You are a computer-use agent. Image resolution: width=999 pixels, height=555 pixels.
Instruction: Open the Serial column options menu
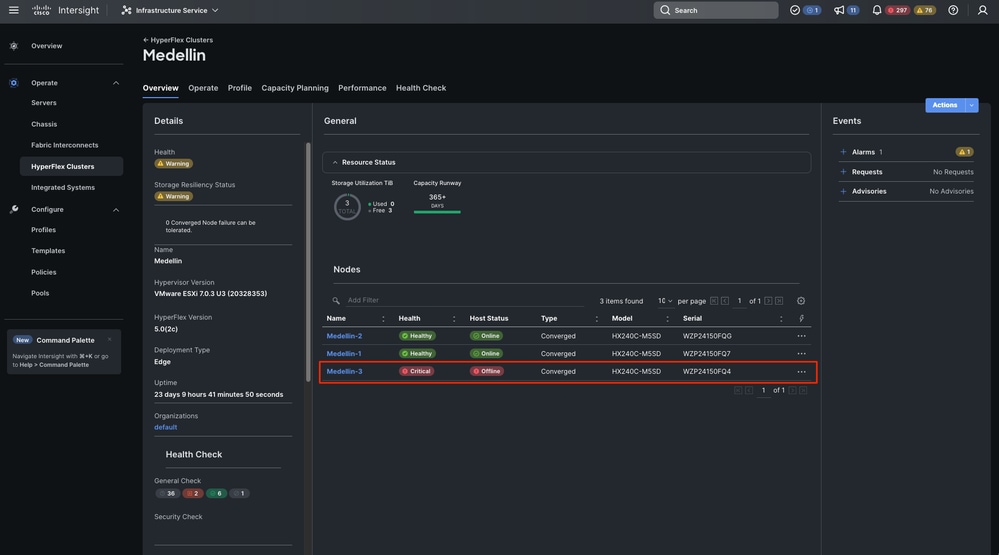click(x=781, y=319)
